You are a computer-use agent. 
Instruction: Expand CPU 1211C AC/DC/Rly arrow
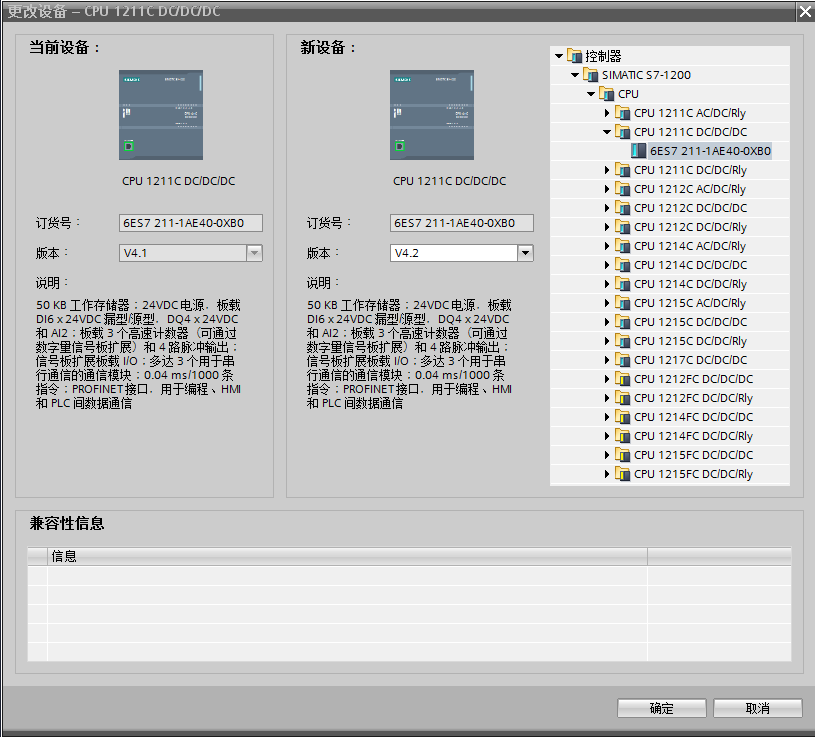click(607, 113)
